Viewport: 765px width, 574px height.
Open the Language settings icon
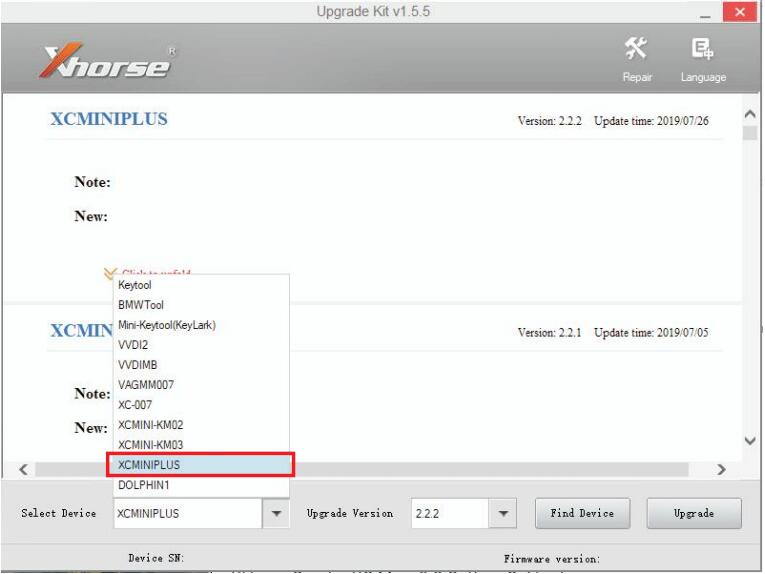pyautogui.click(x=705, y=57)
